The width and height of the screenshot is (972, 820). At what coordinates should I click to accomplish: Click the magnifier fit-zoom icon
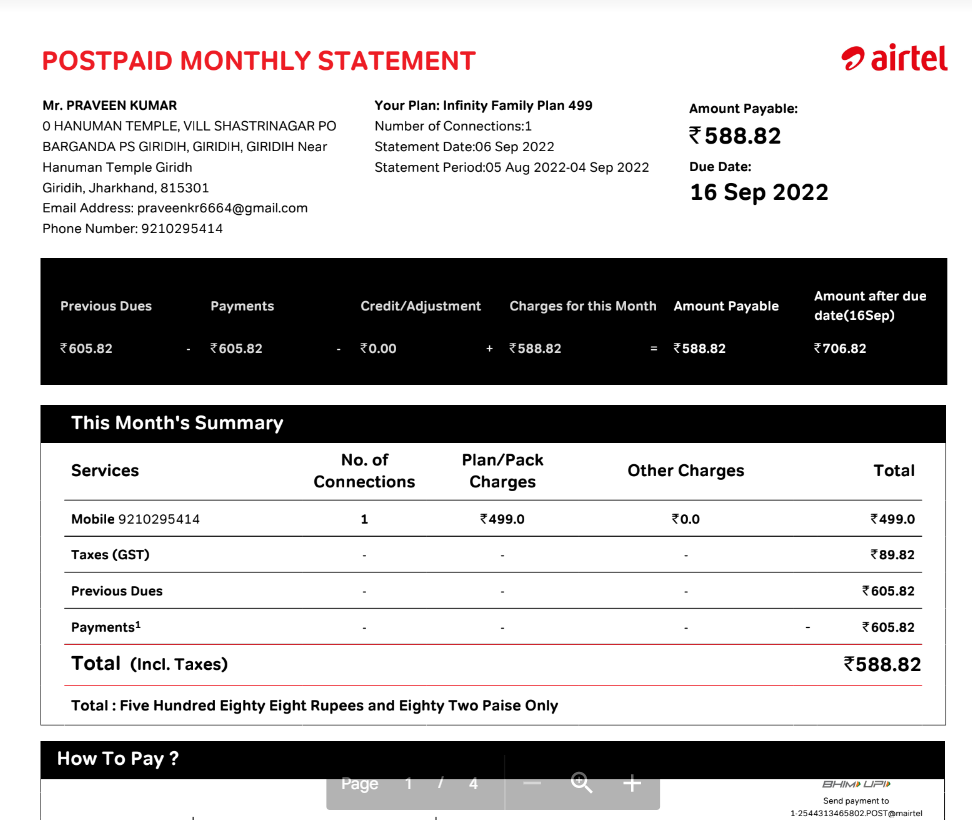[x=581, y=783]
